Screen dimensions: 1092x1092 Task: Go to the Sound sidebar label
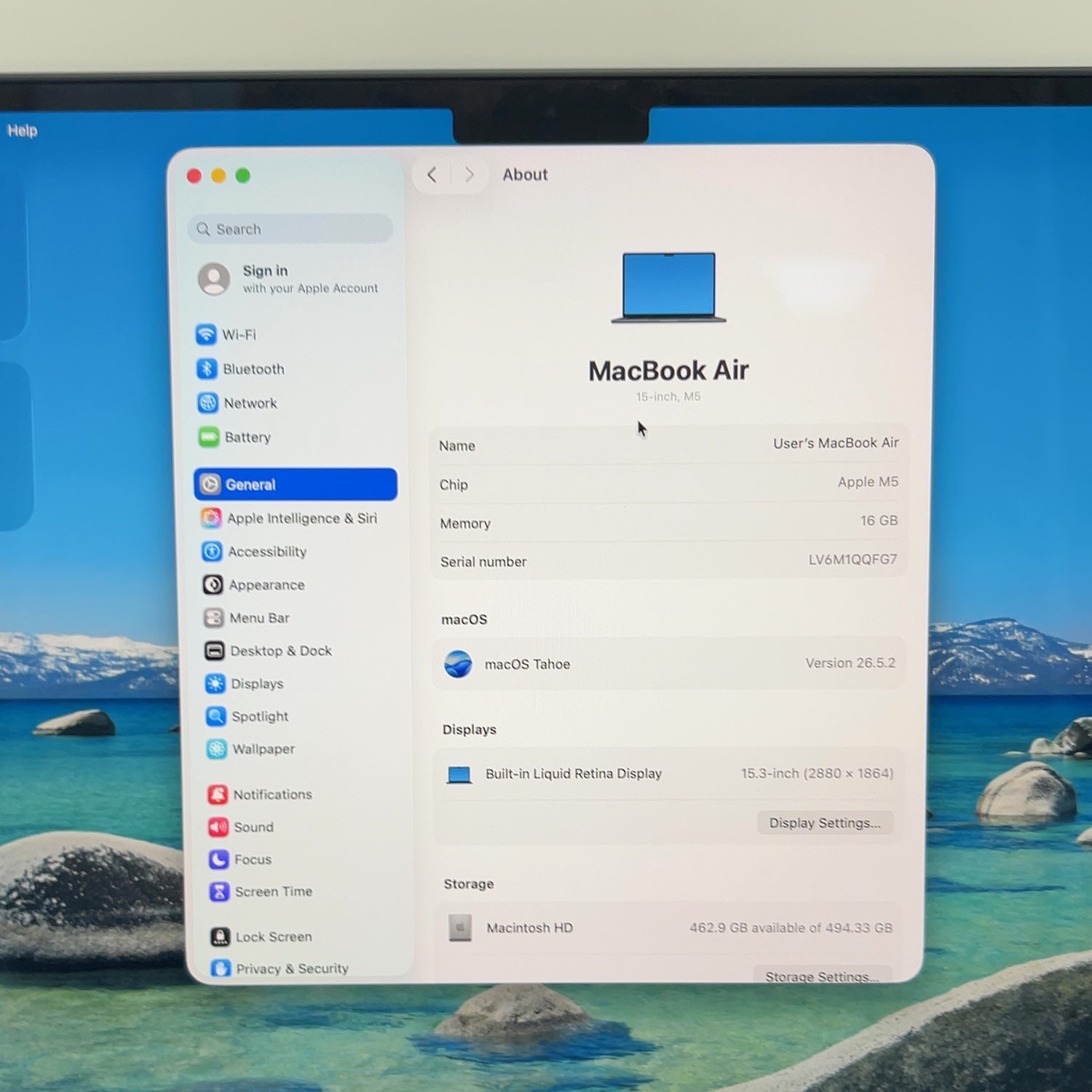coord(253,827)
